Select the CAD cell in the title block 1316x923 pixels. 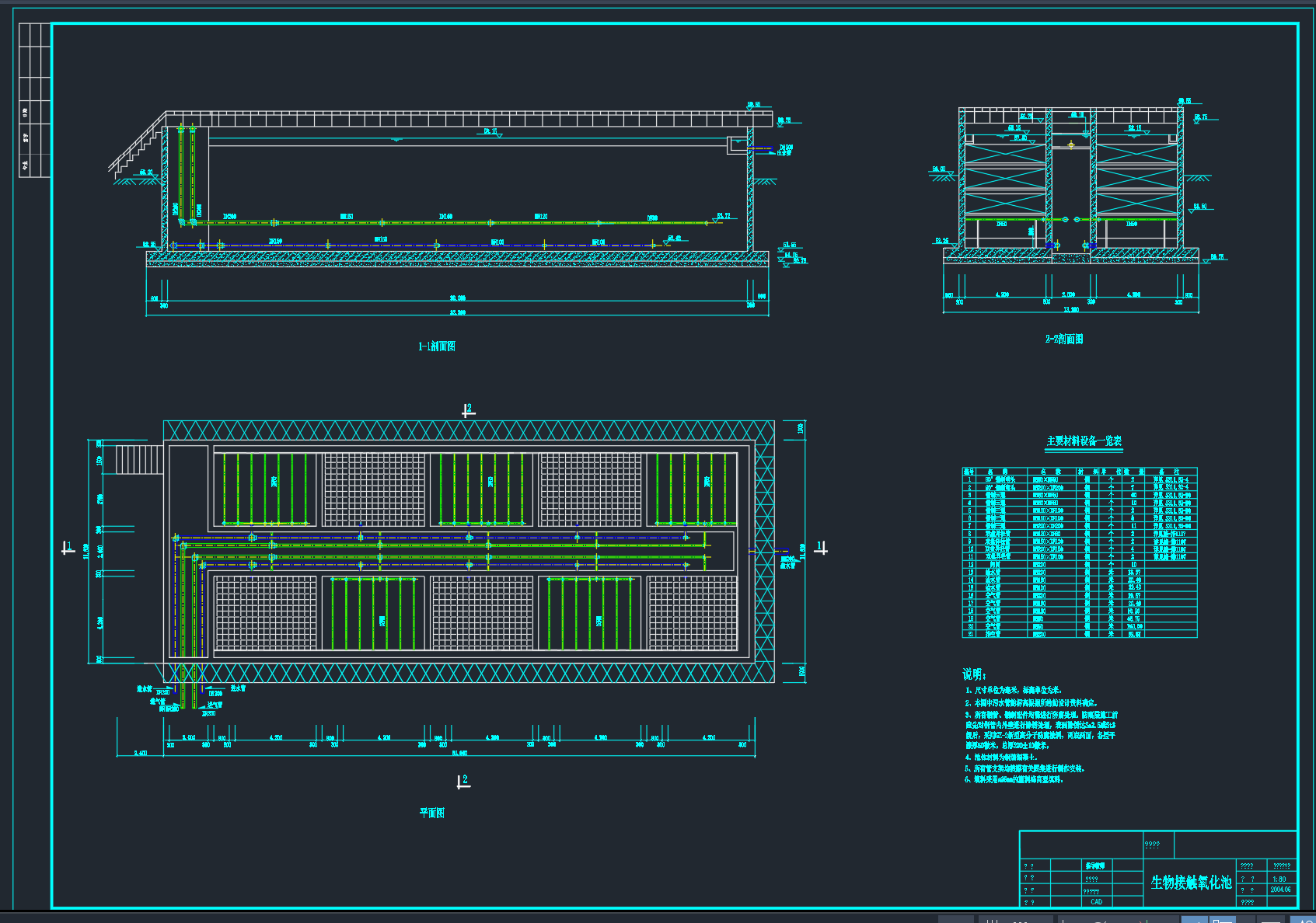[x=1096, y=902]
